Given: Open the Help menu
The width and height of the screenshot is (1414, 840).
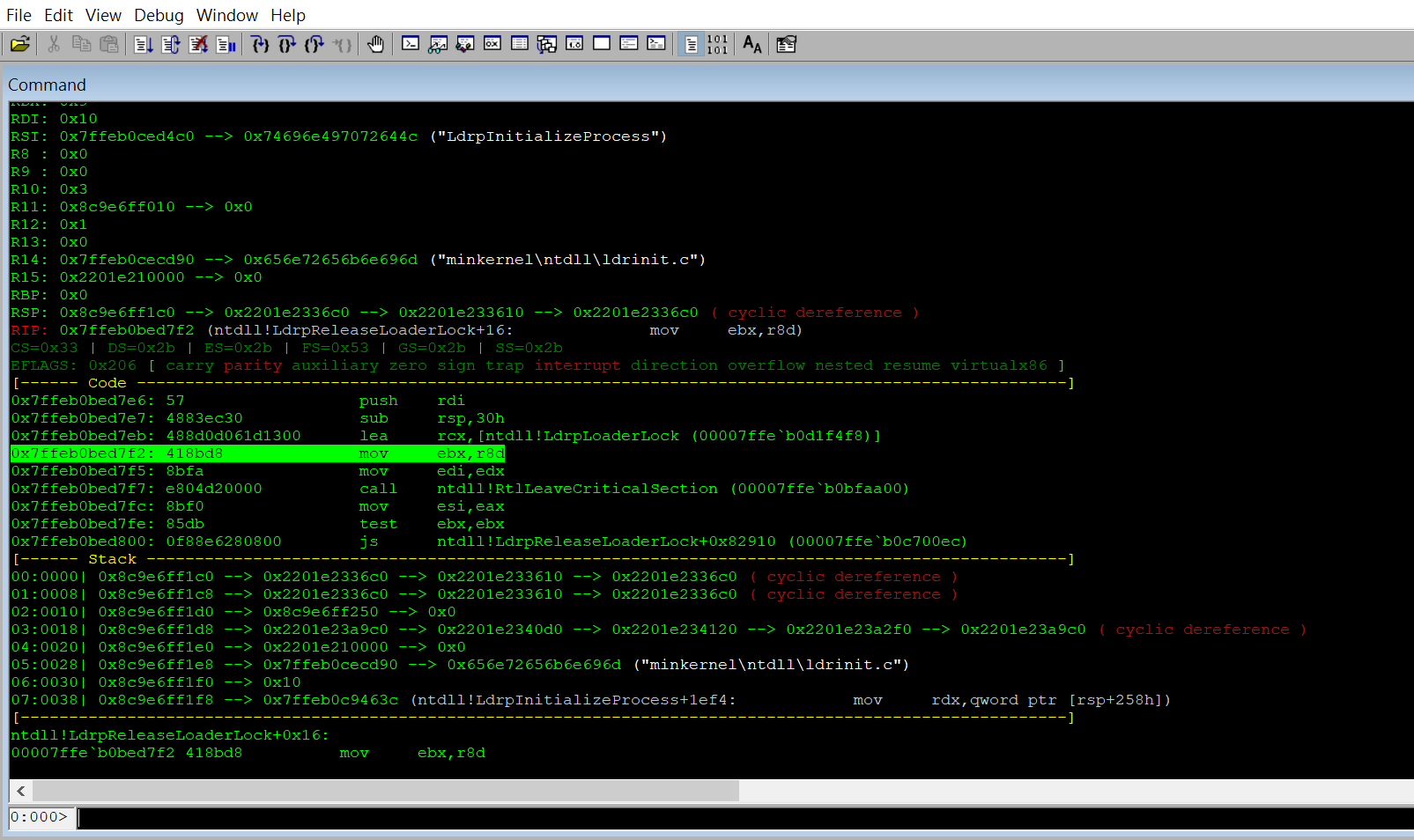Looking at the screenshot, I should [x=288, y=15].
